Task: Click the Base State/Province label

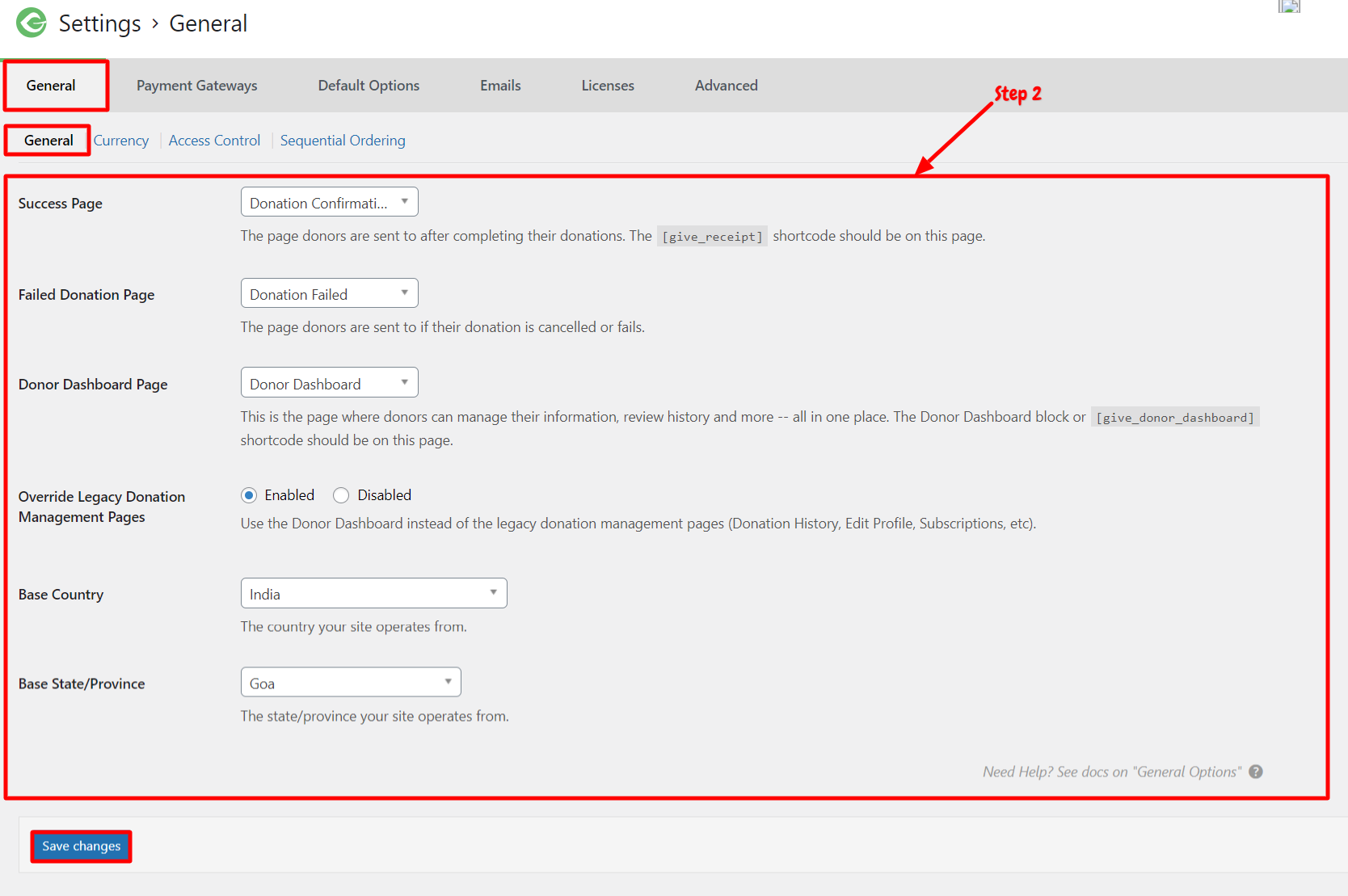Action: (82, 684)
